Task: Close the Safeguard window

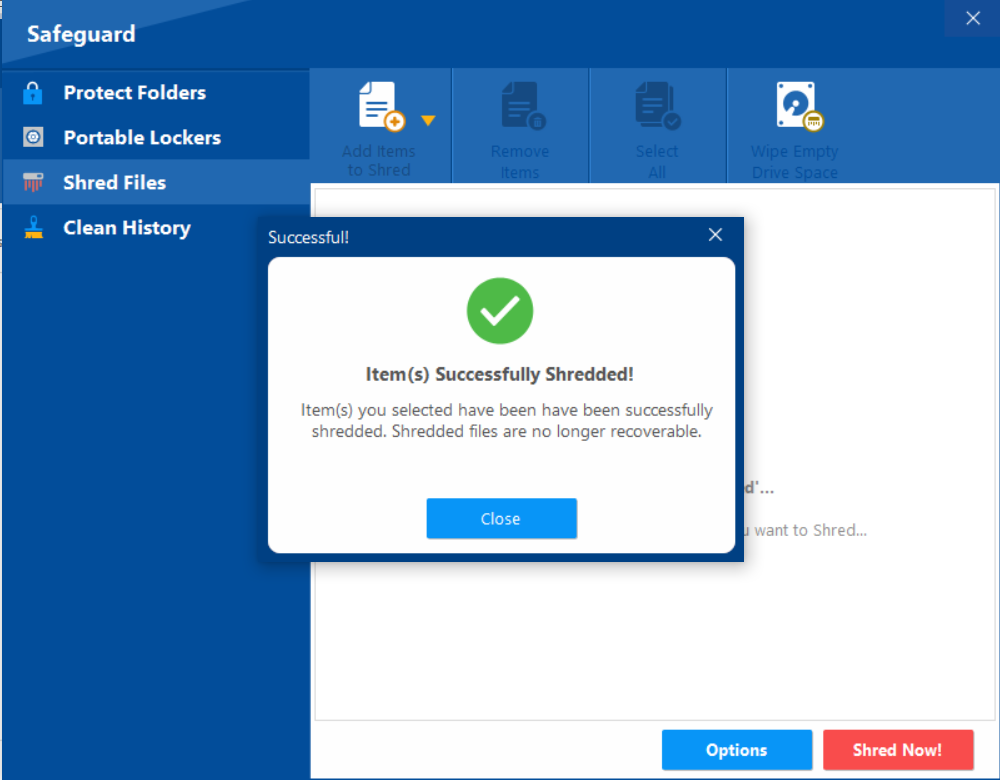Action: click(973, 18)
